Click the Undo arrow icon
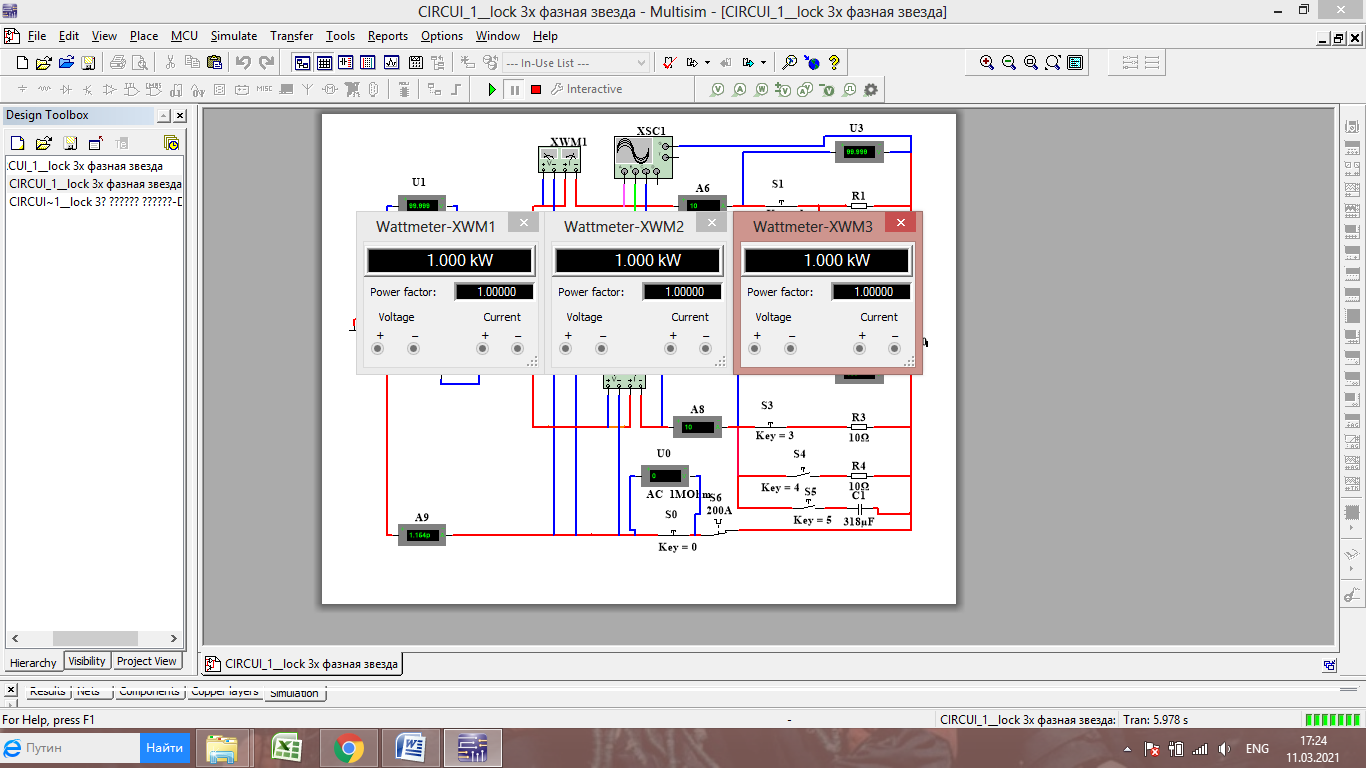The width and height of the screenshot is (1366, 768). pos(243,62)
